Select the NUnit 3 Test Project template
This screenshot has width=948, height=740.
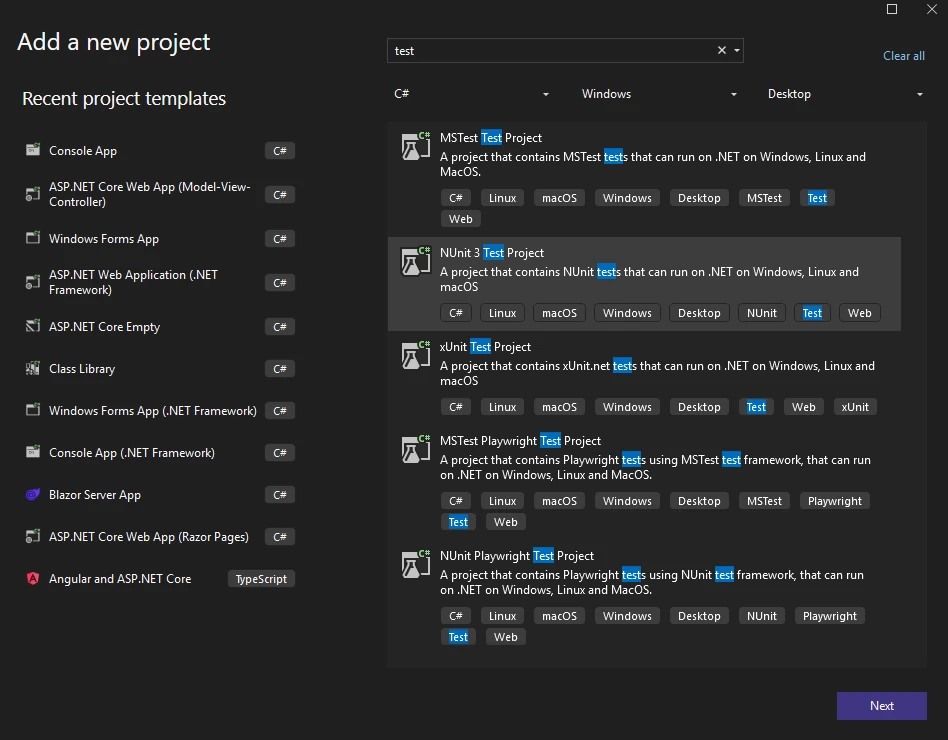tap(644, 284)
